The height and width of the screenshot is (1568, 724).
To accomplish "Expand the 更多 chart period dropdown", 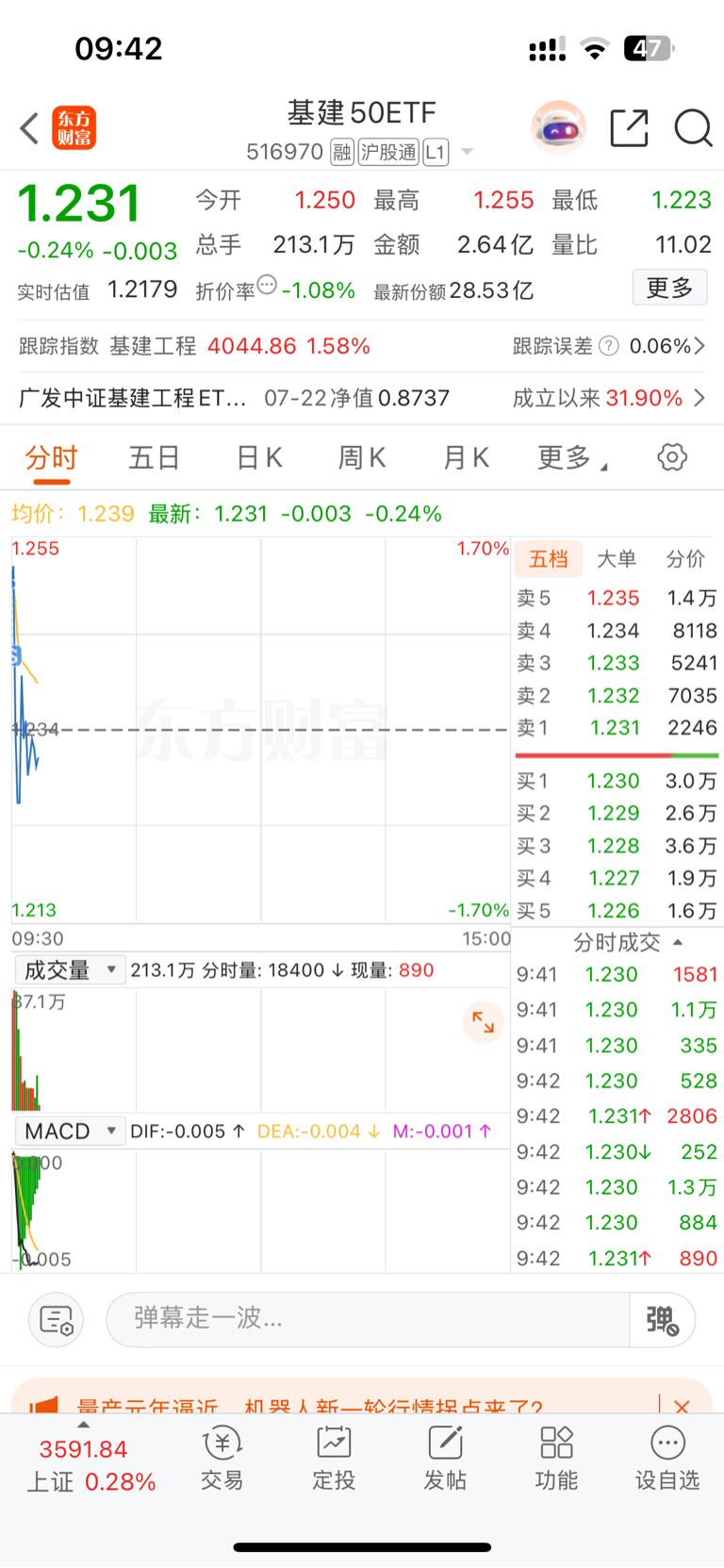I will coord(572,458).
